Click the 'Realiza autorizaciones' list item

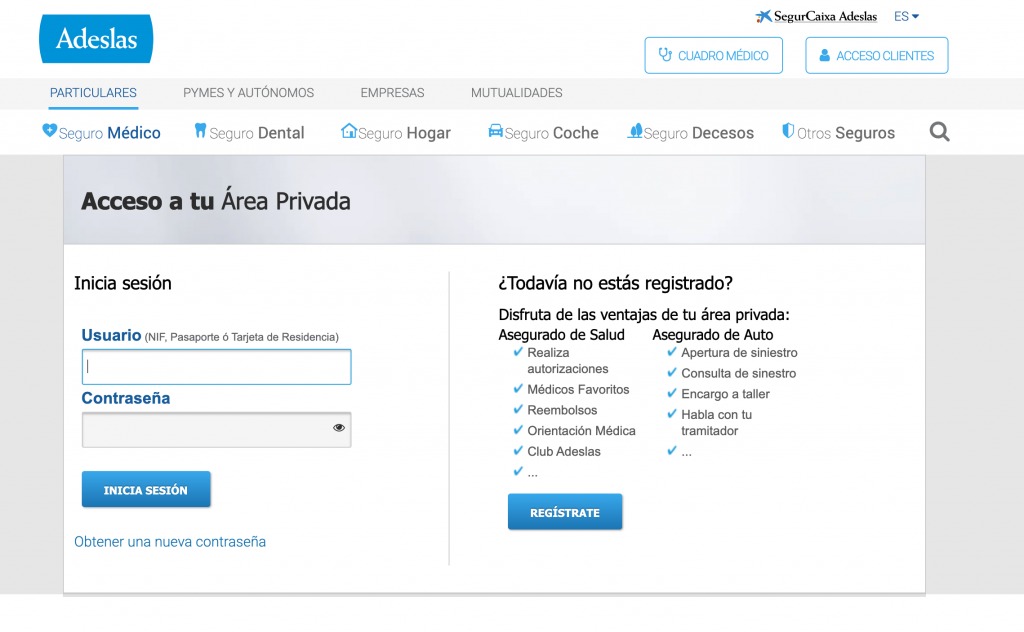[x=568, y=360]
